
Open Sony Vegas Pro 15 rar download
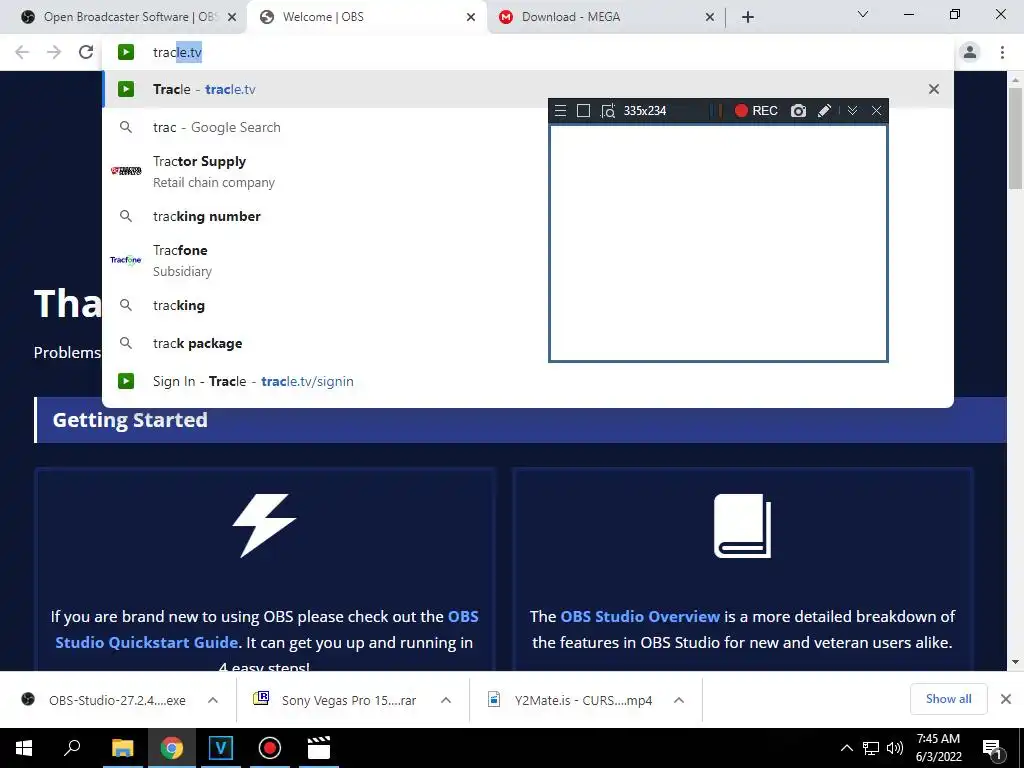(336, 700)
